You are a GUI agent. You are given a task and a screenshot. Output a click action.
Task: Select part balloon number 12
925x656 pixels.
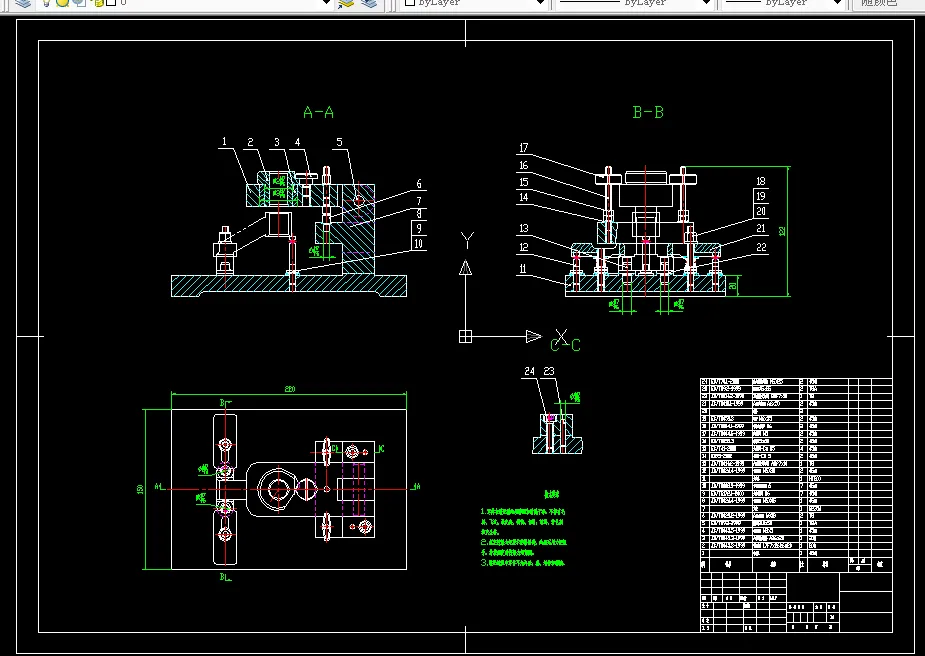[523, 248]
